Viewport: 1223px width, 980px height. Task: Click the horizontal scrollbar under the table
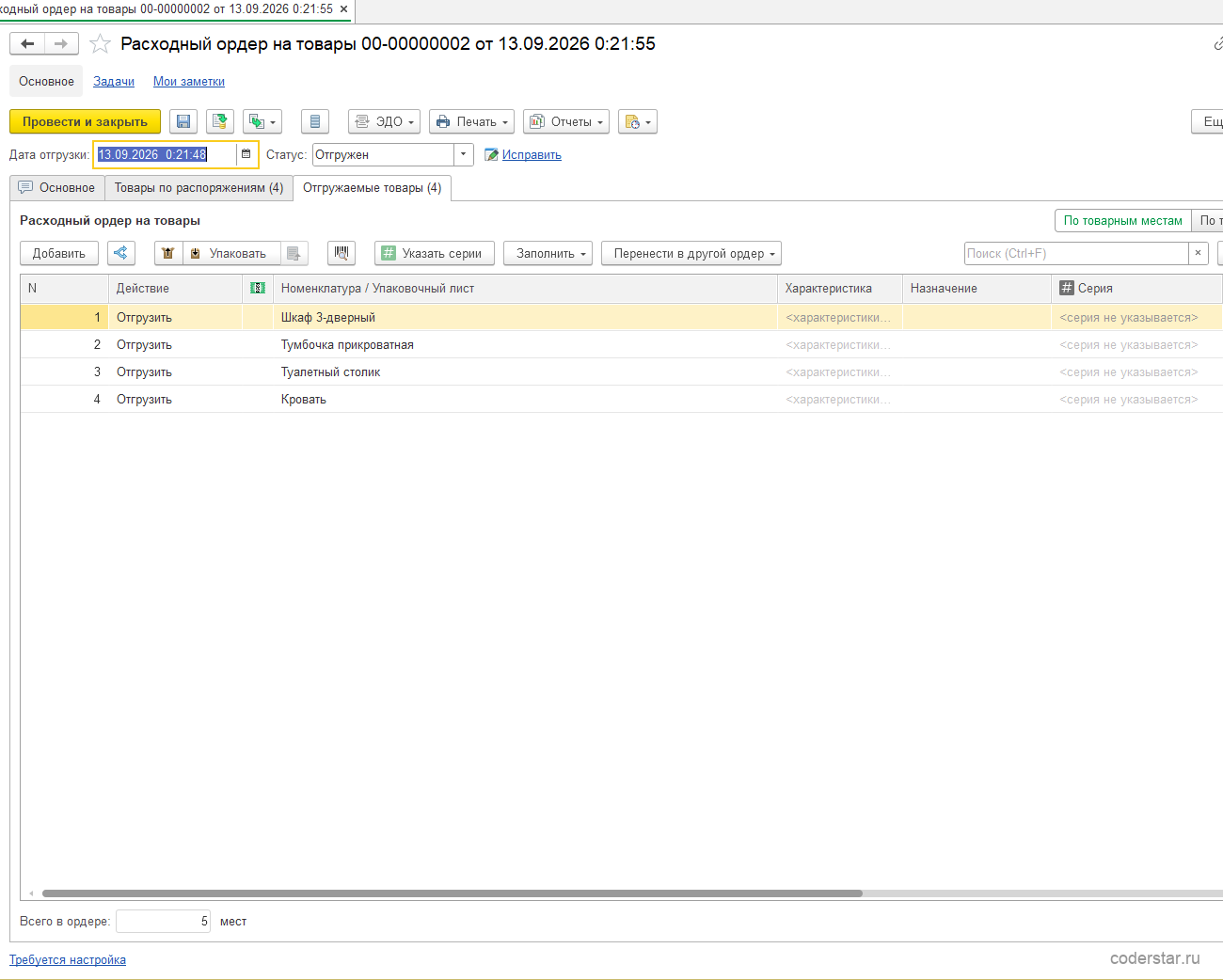(x=453, y=893)
